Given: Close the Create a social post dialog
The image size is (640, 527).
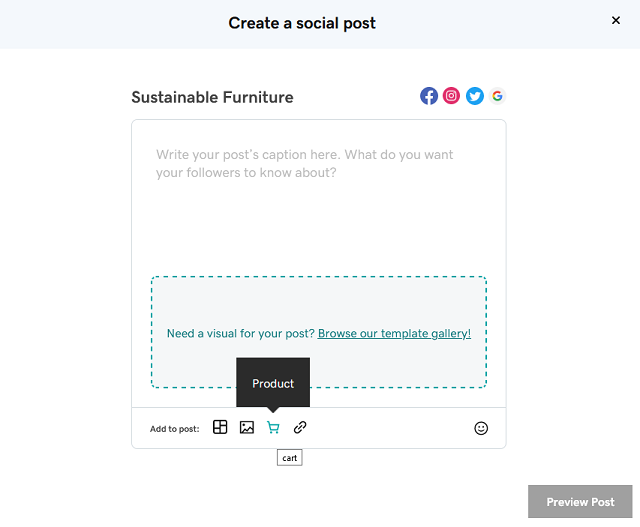Looking at the screenshot, I should click(616, 20).
